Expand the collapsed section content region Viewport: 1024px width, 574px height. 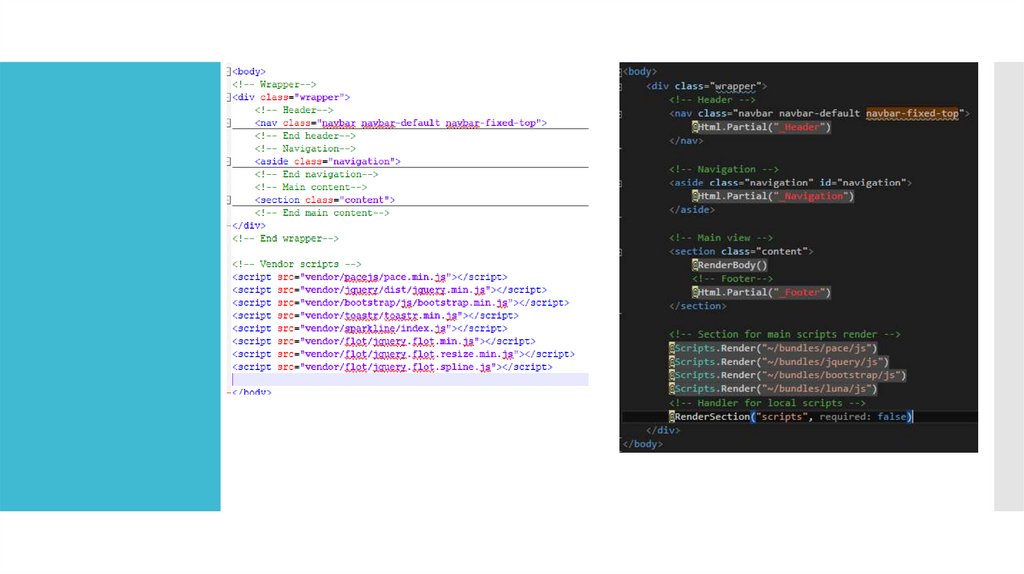(229, 200)
